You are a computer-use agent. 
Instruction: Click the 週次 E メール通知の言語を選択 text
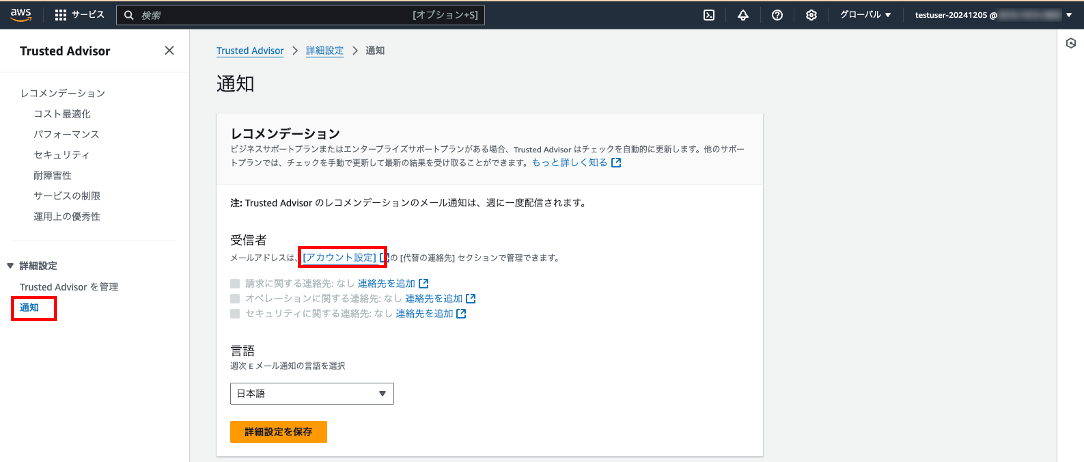288,366
